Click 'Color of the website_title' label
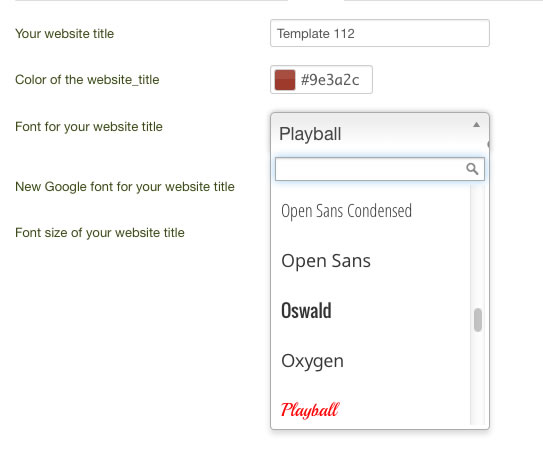The width and height of the screenshot is (543, 471). tap(87, 80)
